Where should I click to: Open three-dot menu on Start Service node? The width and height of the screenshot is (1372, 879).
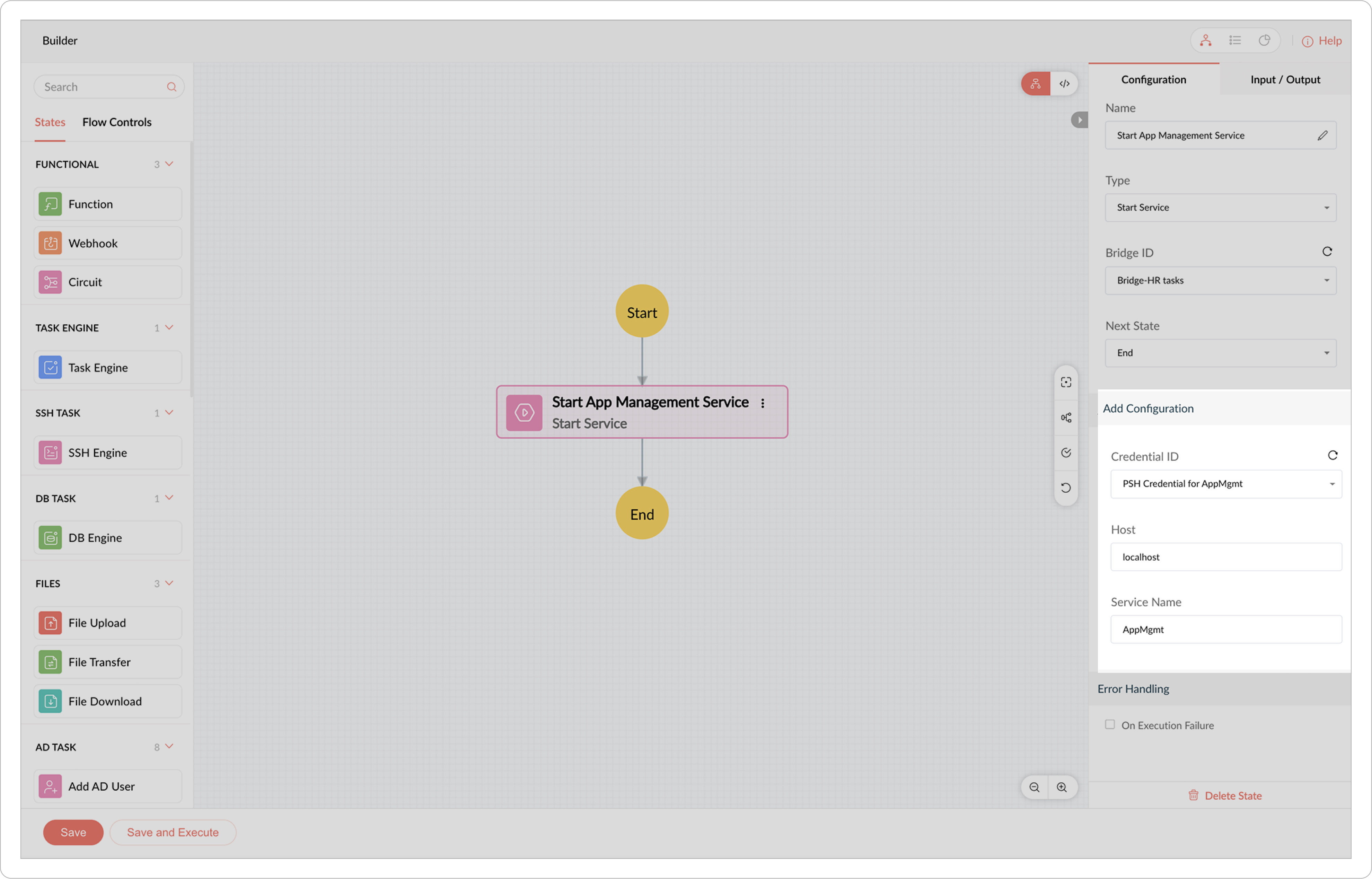[x=763, y=403]
